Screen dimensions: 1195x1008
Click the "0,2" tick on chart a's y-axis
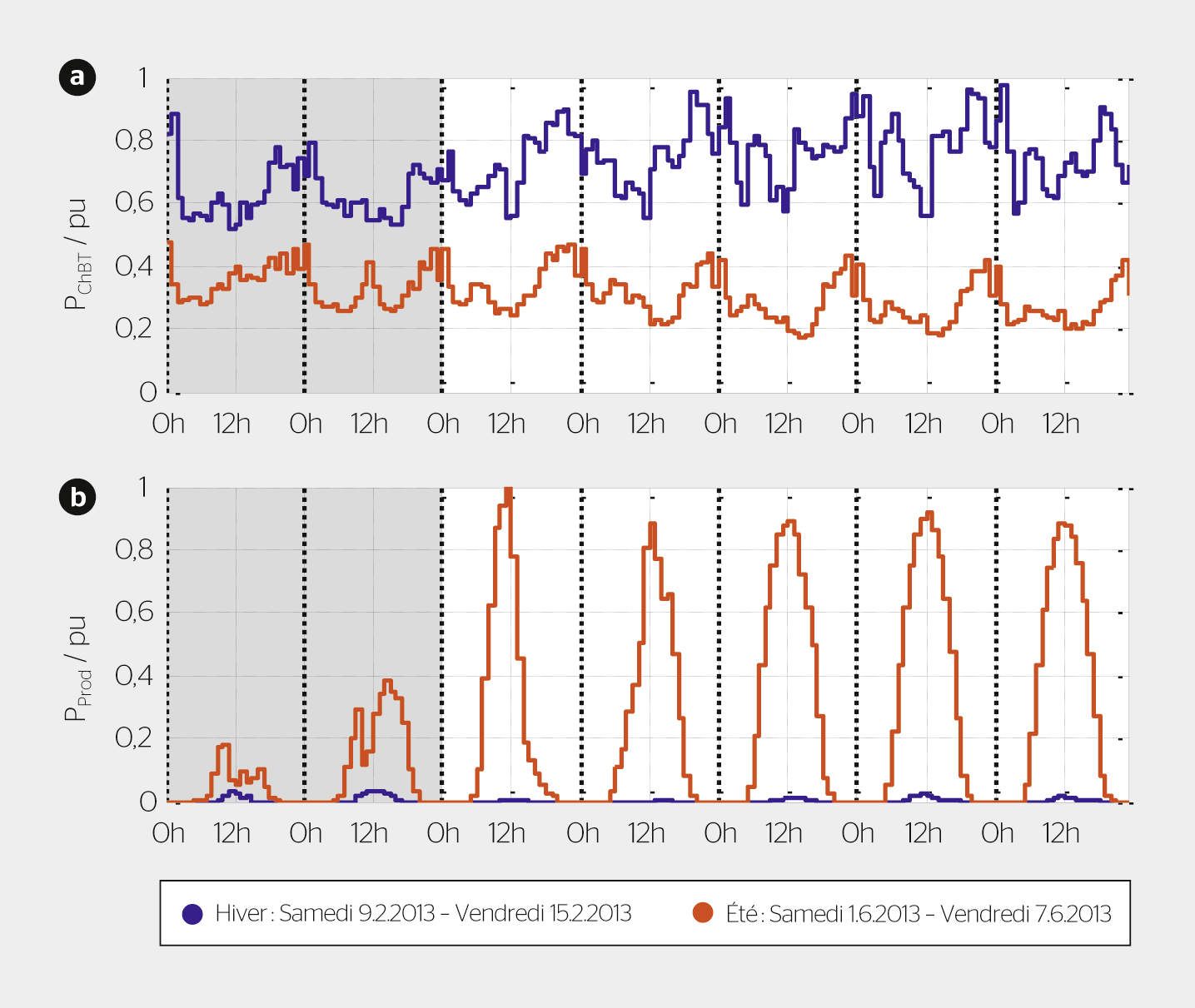[x=134, y=329]
